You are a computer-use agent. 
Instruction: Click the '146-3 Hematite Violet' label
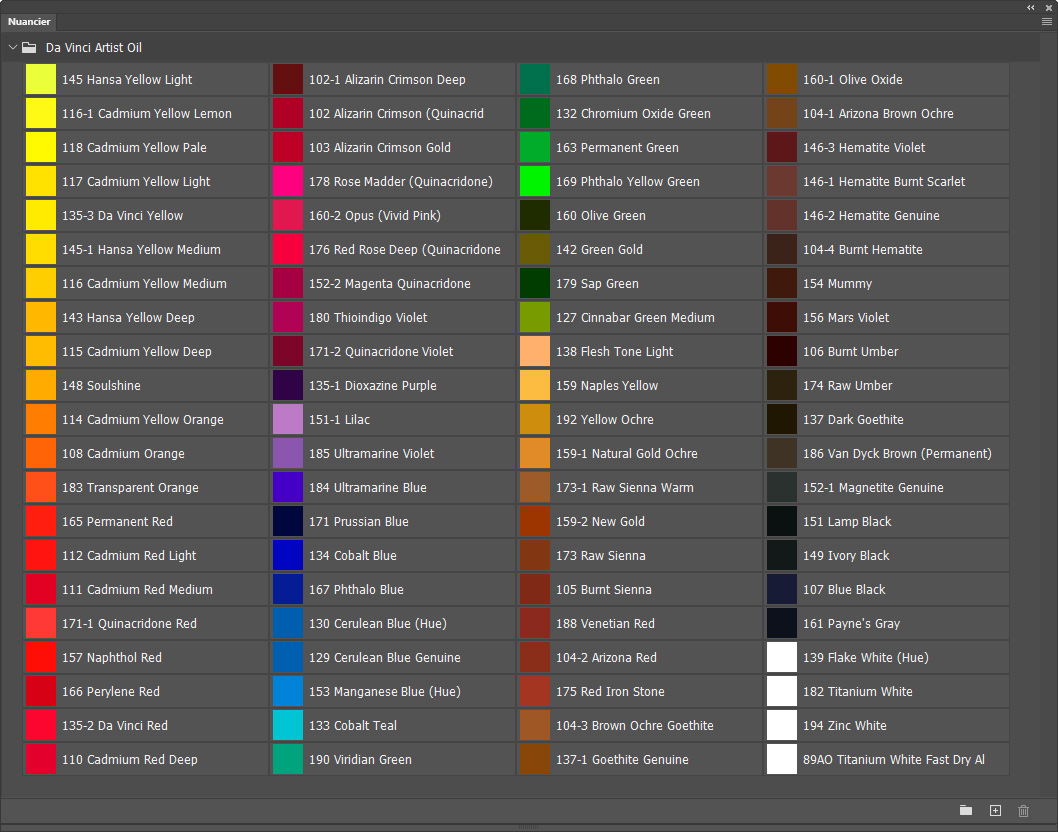pos(864,148)
